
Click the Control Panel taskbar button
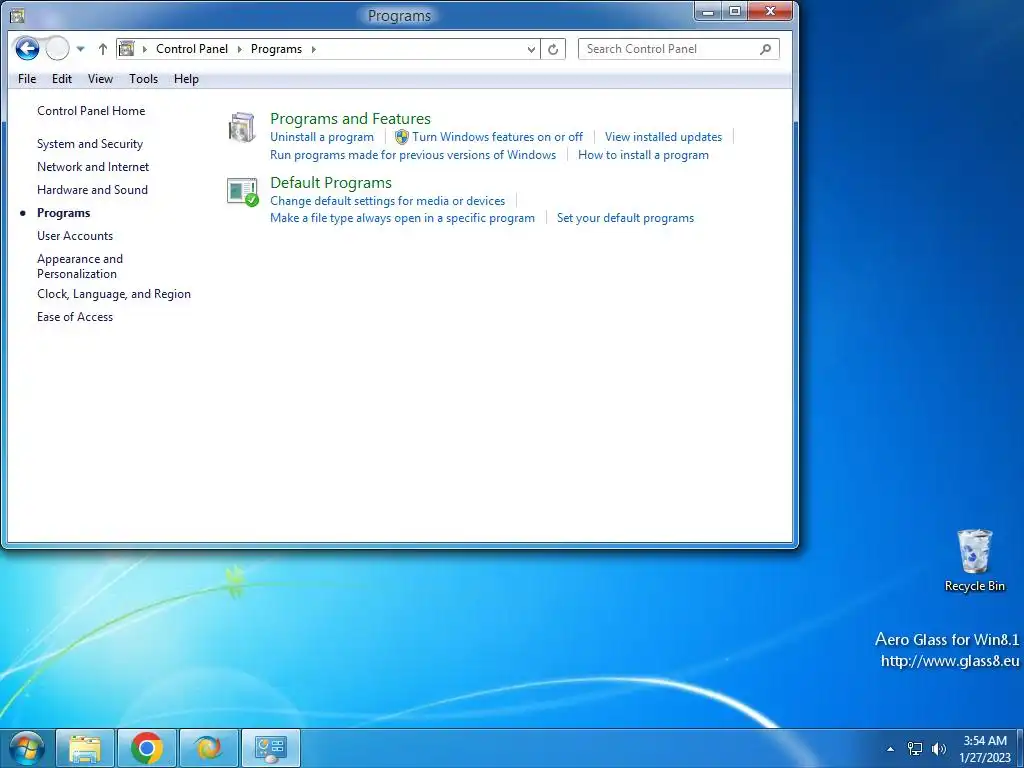click(271, 748)
